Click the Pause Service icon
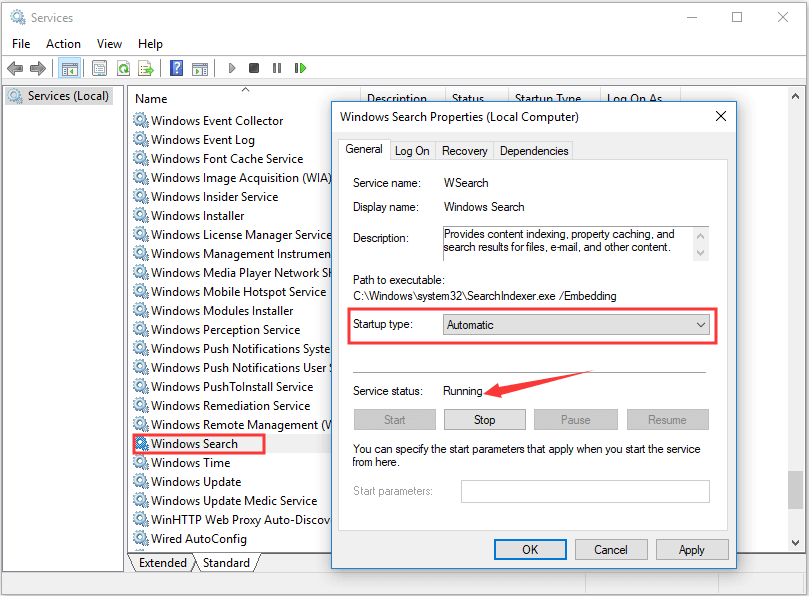 (x=277, y=68)
